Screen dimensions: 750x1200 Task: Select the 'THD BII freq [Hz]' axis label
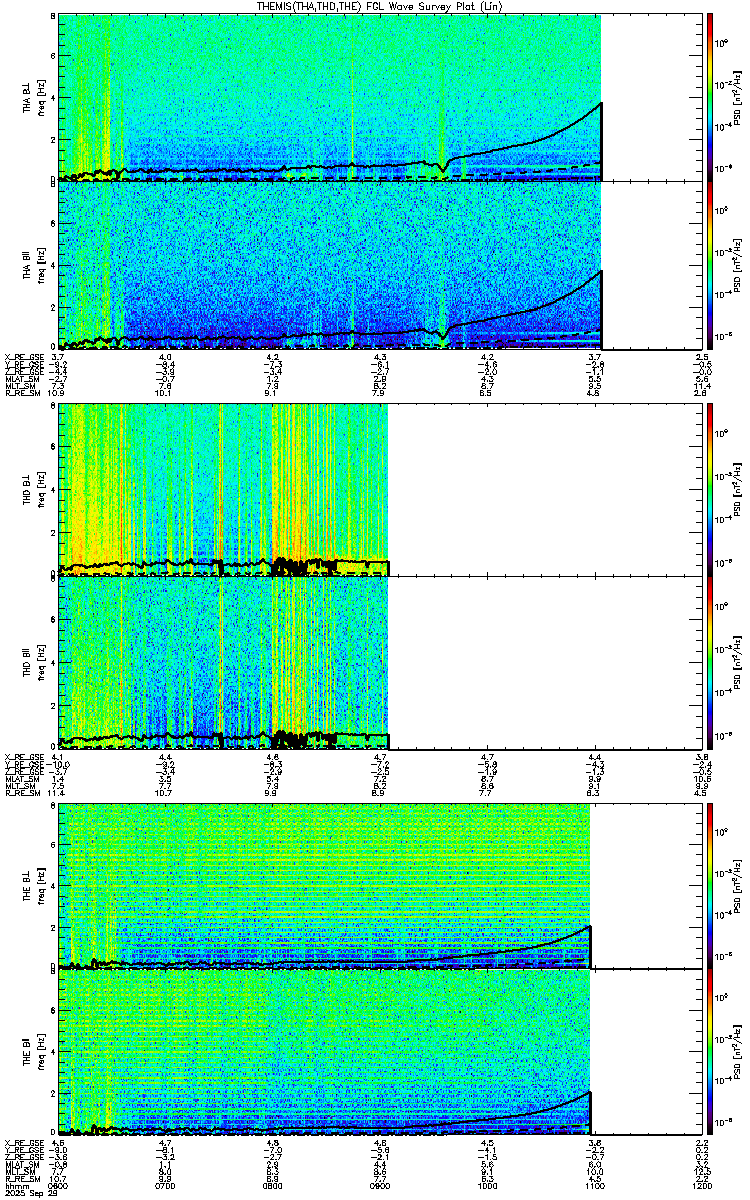pos(35,662)
